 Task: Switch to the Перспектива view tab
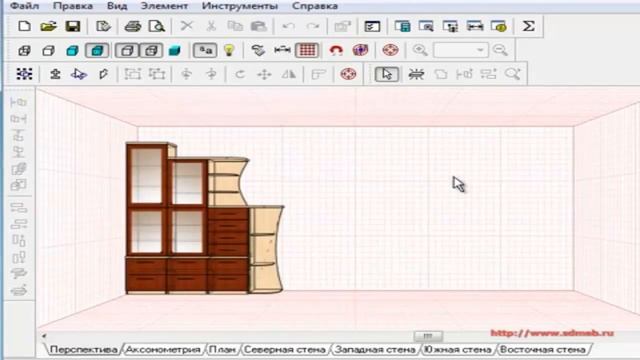[x=84, y=350]
